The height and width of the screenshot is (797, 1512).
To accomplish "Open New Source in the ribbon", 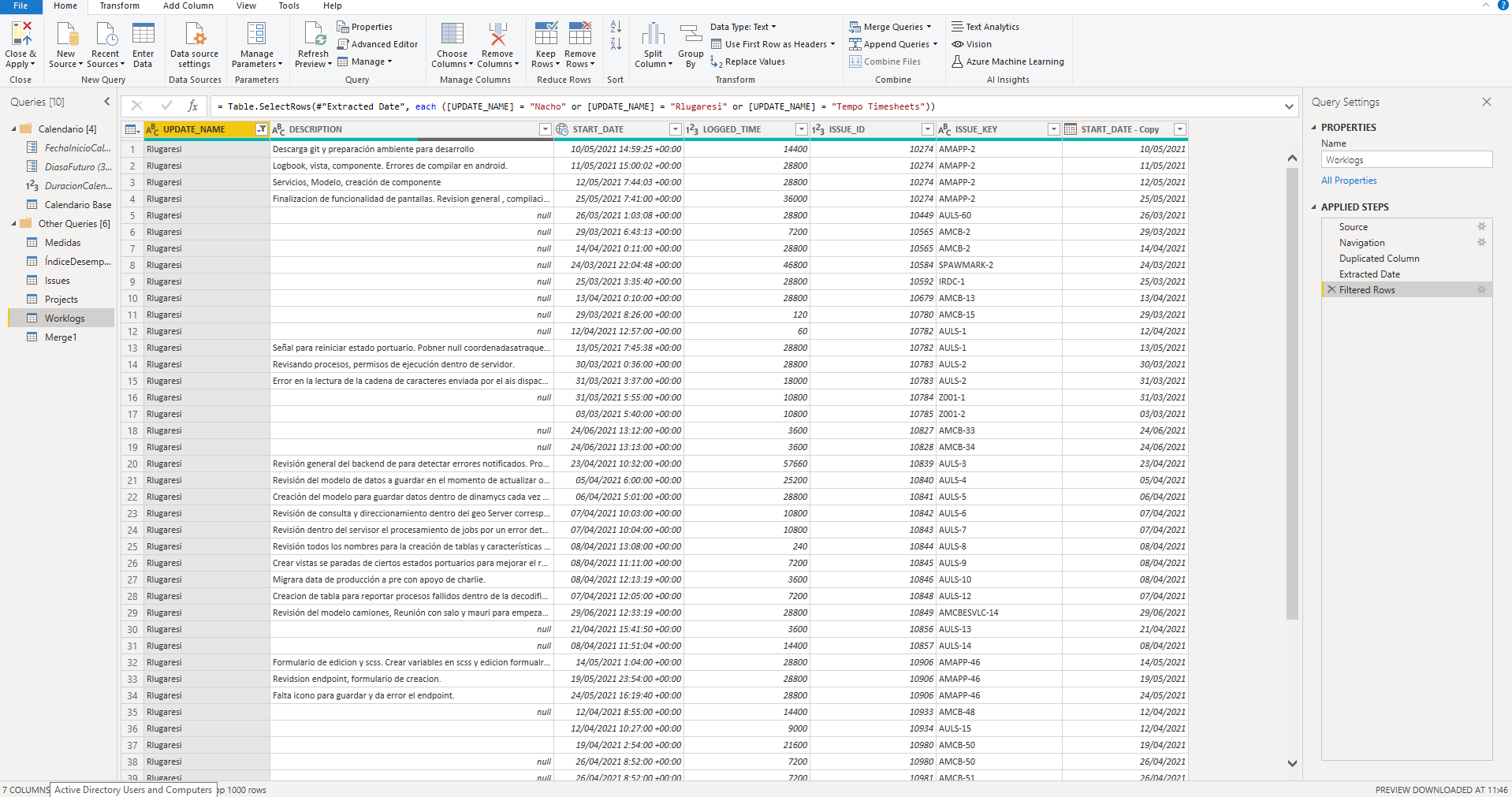I will 66,45.
